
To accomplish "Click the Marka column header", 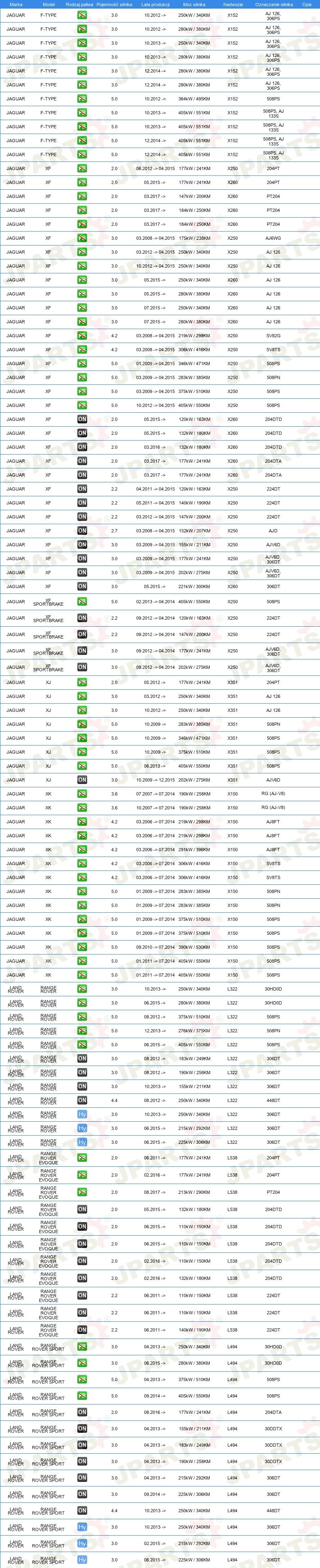I will (16, 4).
